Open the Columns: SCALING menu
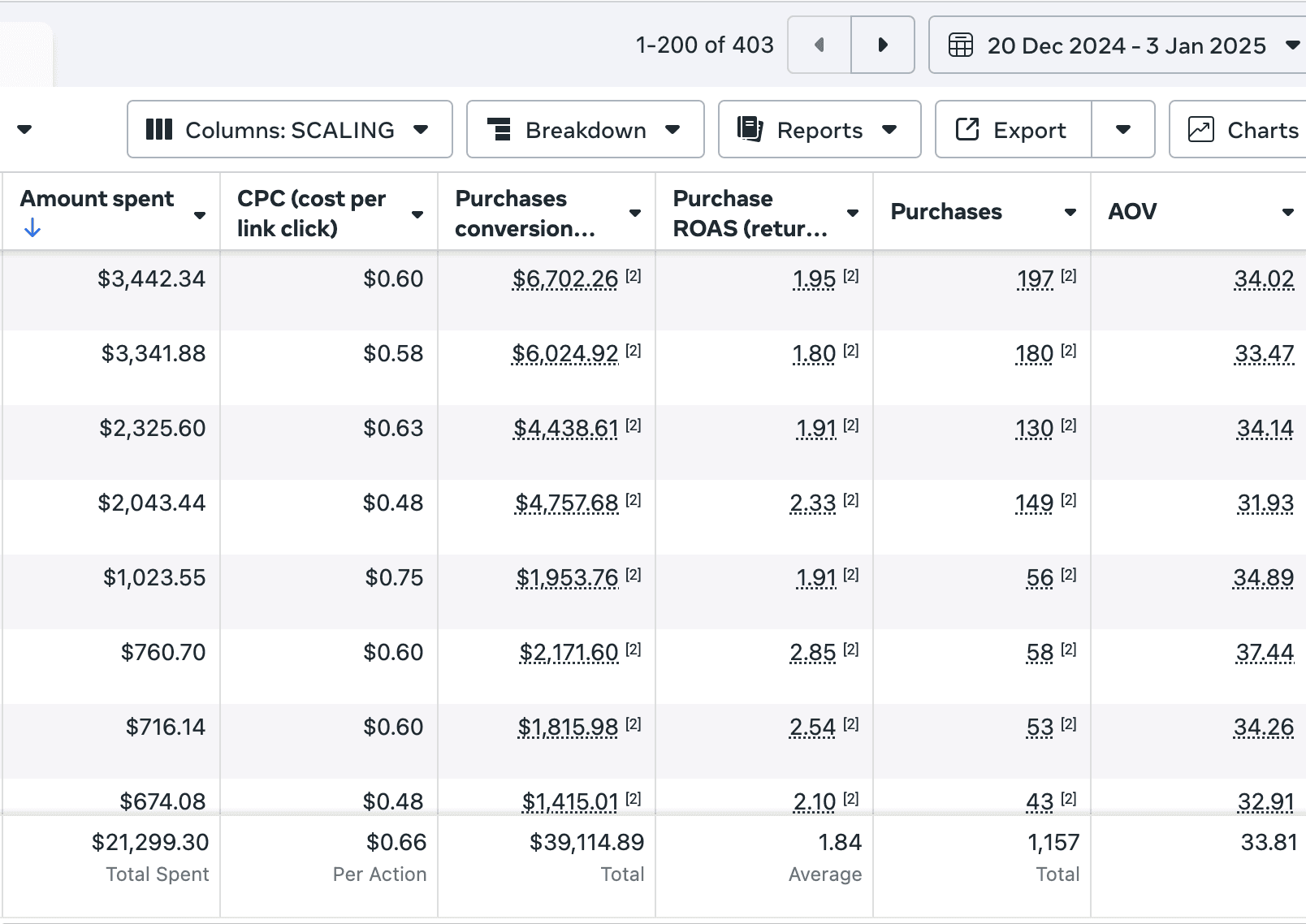 [x=290, y=129]
